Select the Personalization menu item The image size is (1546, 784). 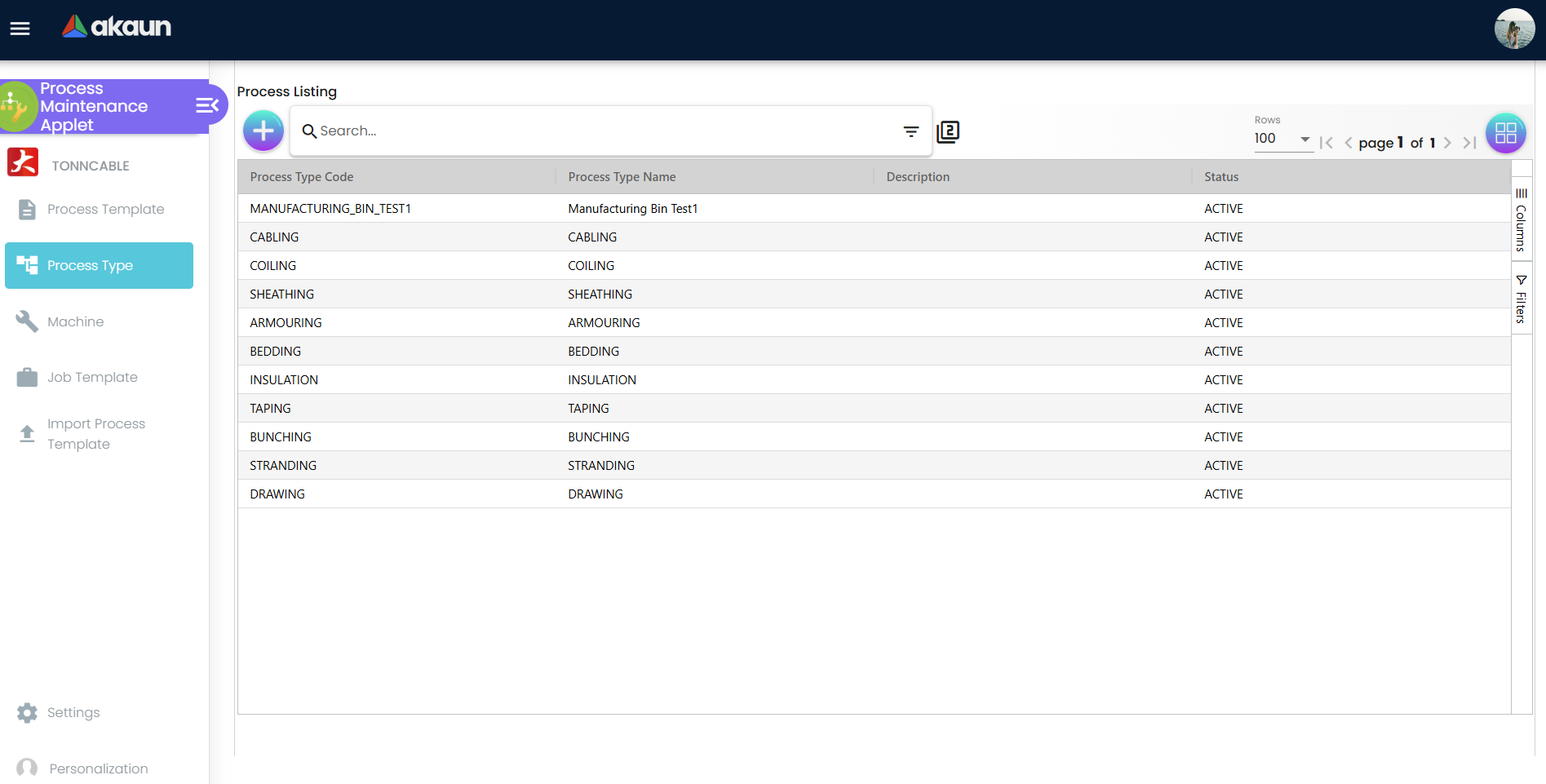click(x=27, y=768)
